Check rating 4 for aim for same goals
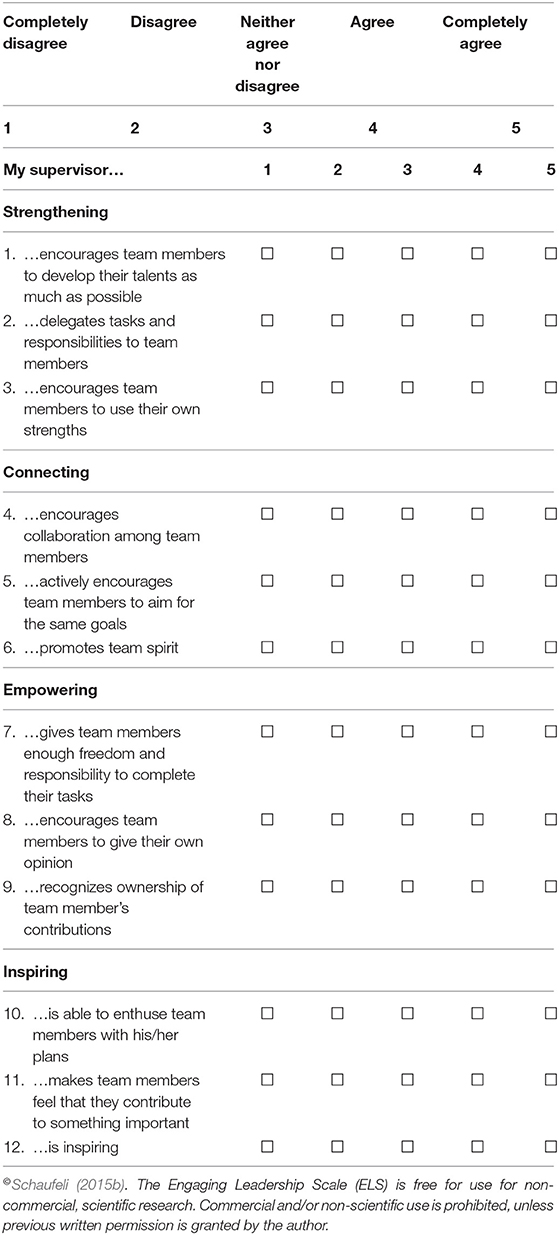Image resolution: width=559 pixels, height=1235 pixels. coord(477,580)
